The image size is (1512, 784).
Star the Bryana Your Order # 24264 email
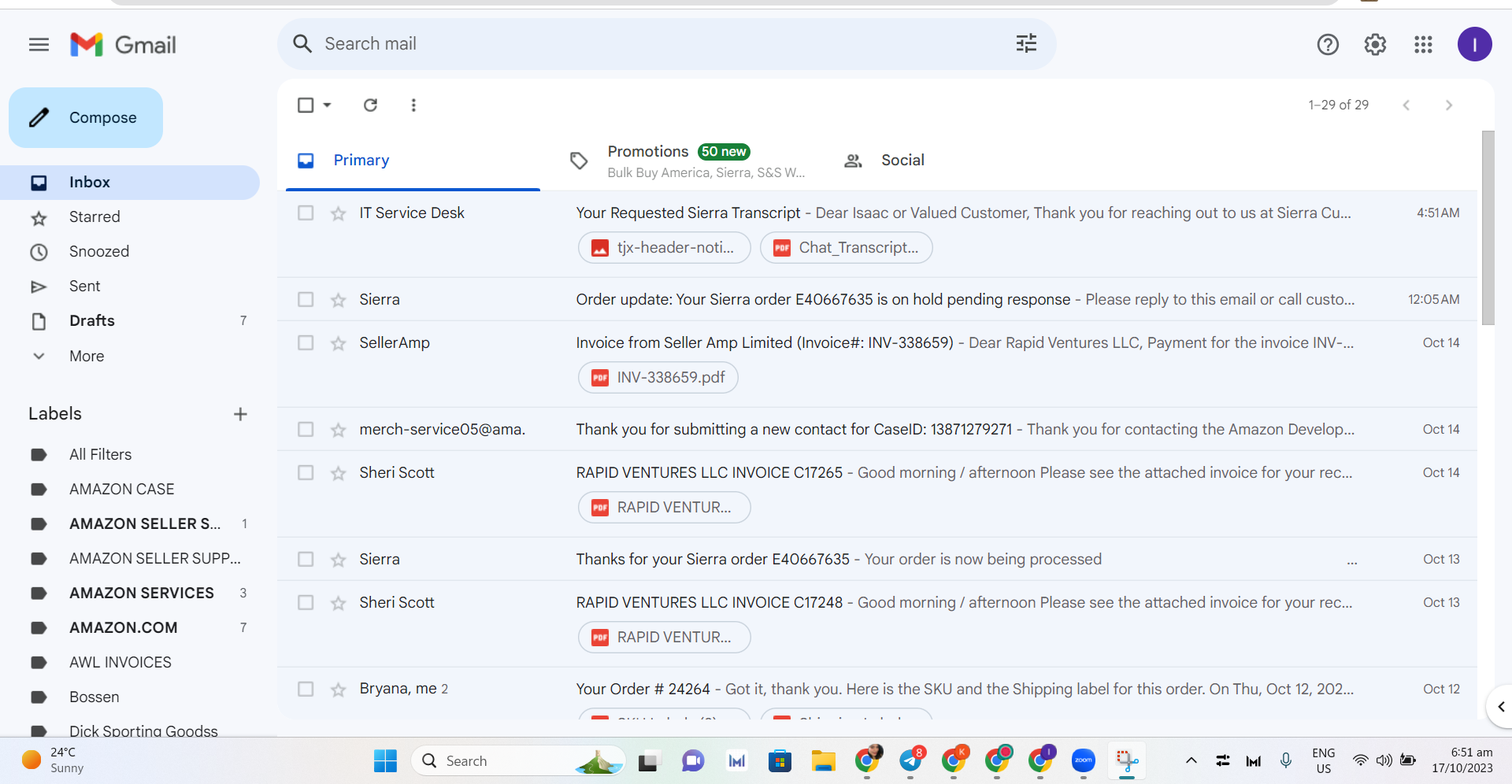point(339,690)
